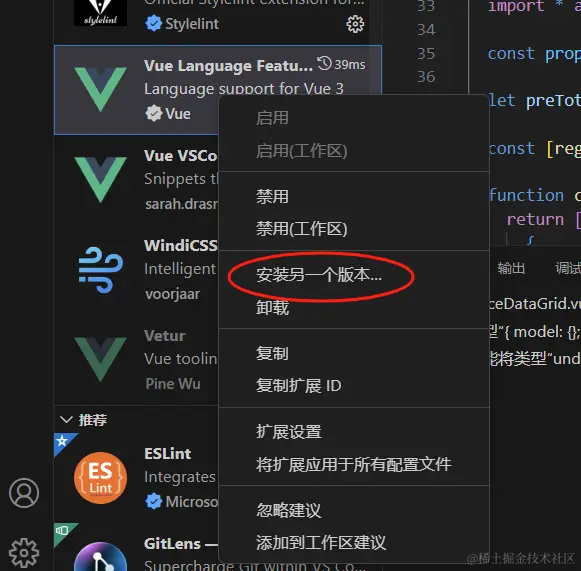Click the WindiCSS wind icon

tap(100, 270)
